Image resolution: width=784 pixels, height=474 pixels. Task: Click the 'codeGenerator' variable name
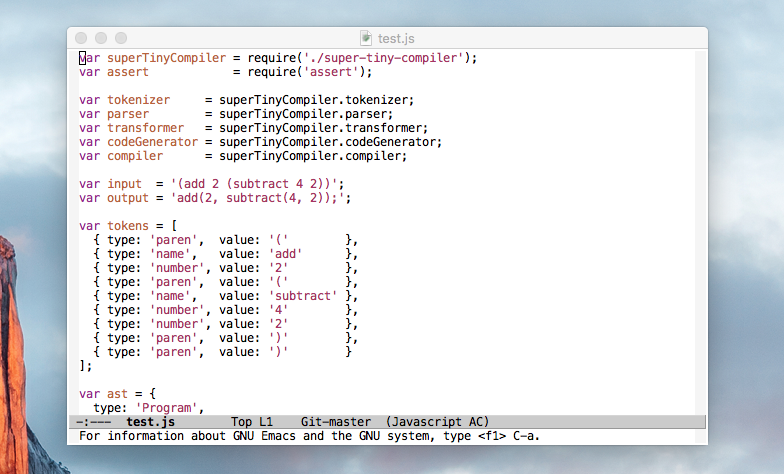152,142
